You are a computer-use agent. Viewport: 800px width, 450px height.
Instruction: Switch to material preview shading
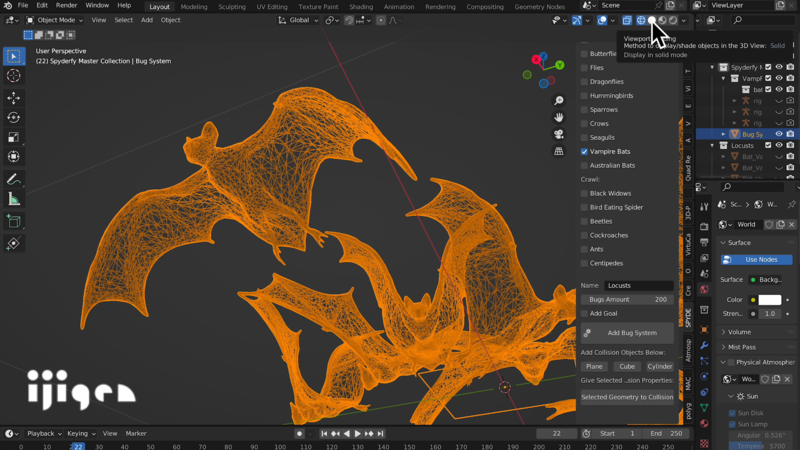(x=663, y=20)
